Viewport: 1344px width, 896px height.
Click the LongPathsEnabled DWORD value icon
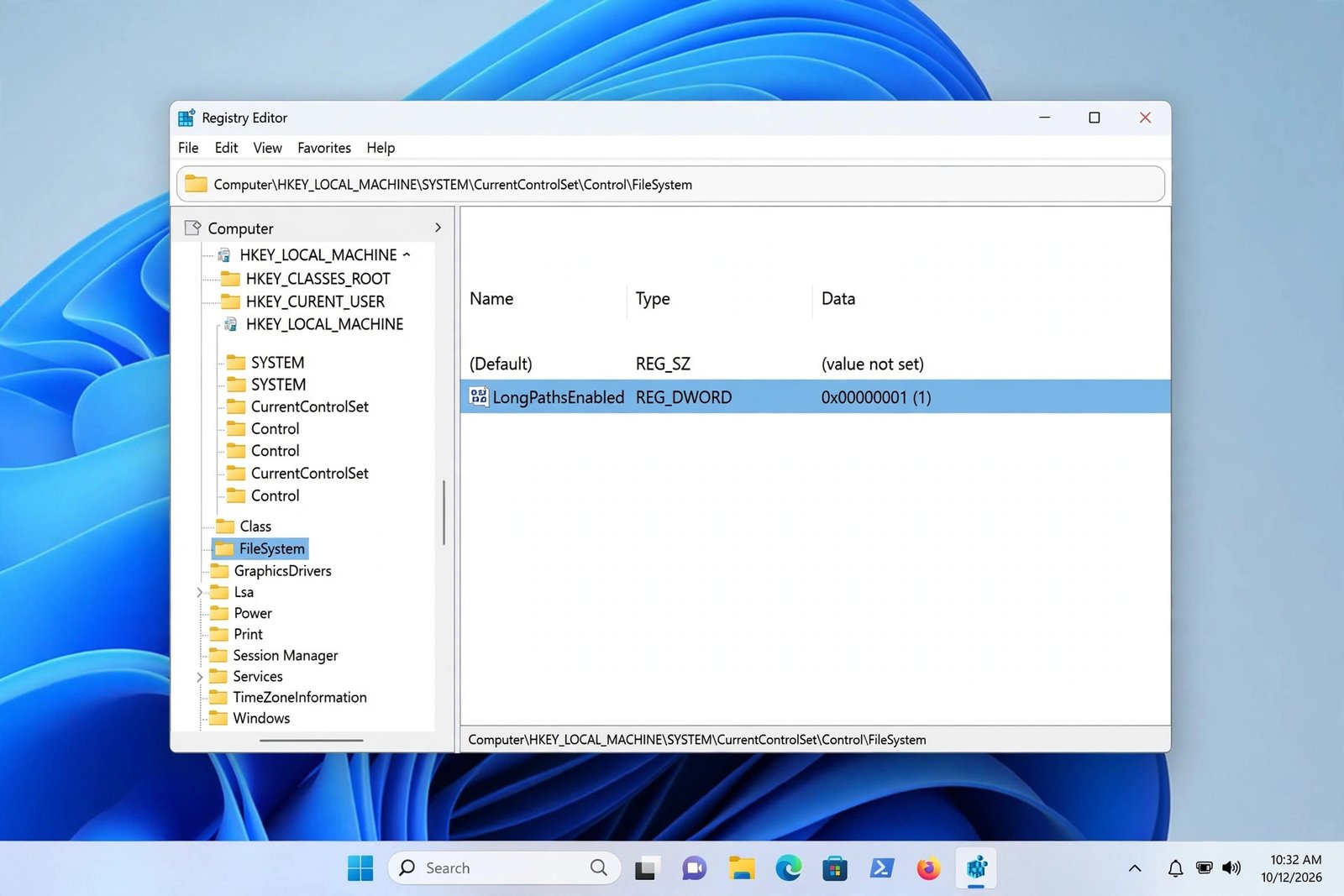click(479, 396)
